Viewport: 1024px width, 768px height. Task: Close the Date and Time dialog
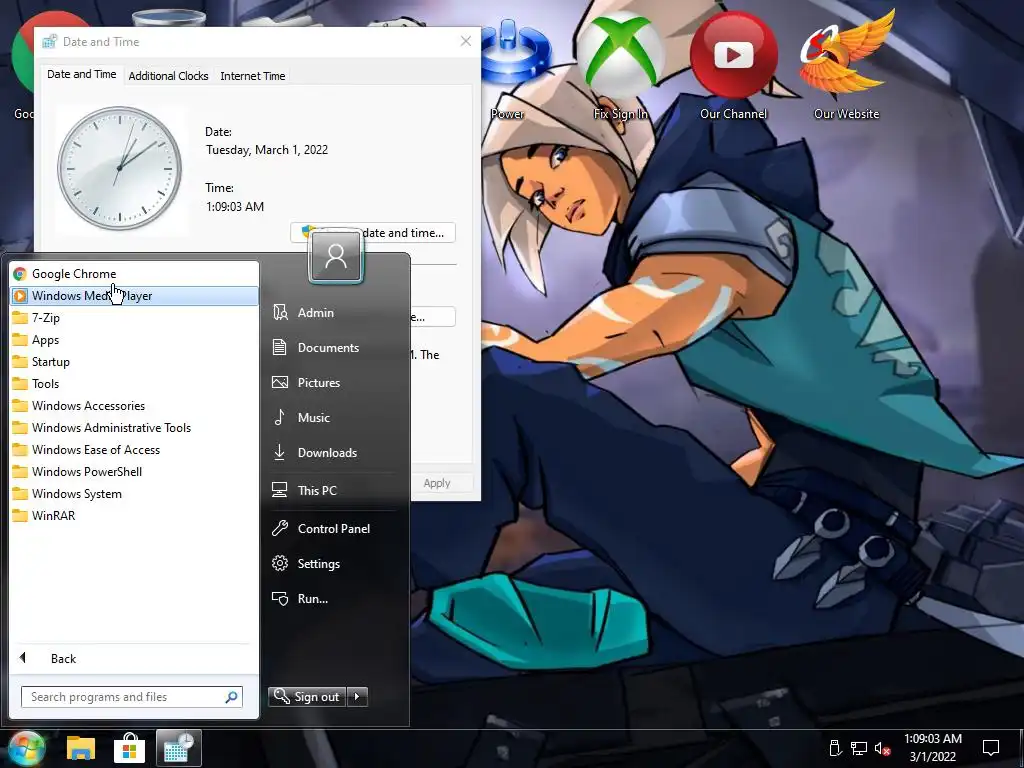(466, 41)
